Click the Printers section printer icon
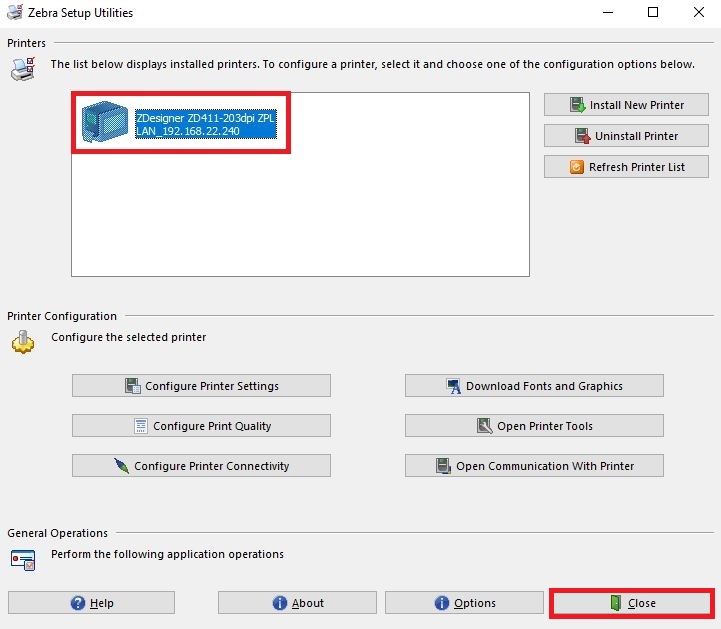 [23, 69]
